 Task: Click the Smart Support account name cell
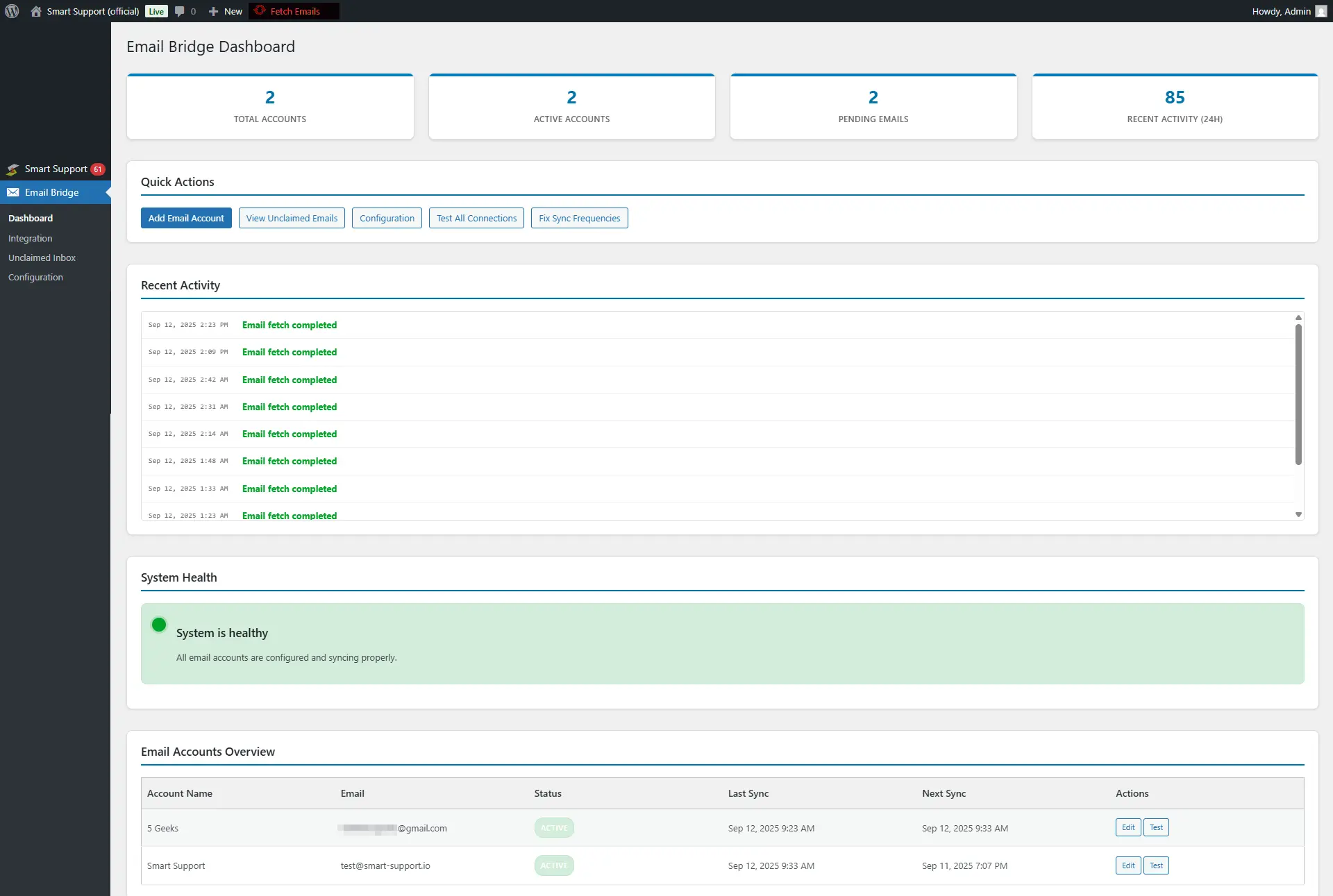[176, 865]
